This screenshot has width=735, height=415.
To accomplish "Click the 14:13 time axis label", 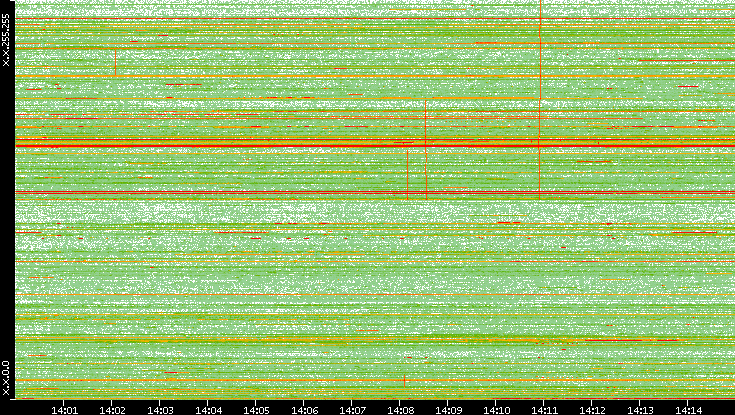I will tap(640, 411).
